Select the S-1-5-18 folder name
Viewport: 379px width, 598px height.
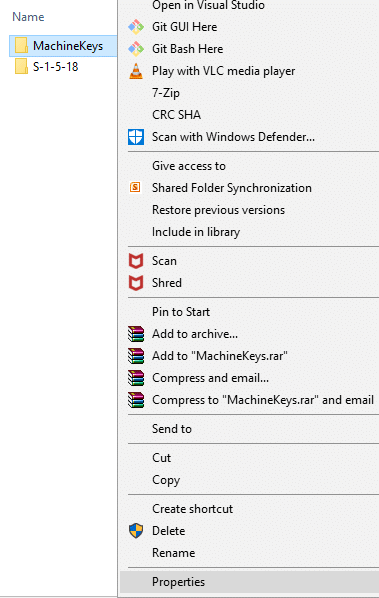click(56, 67)
